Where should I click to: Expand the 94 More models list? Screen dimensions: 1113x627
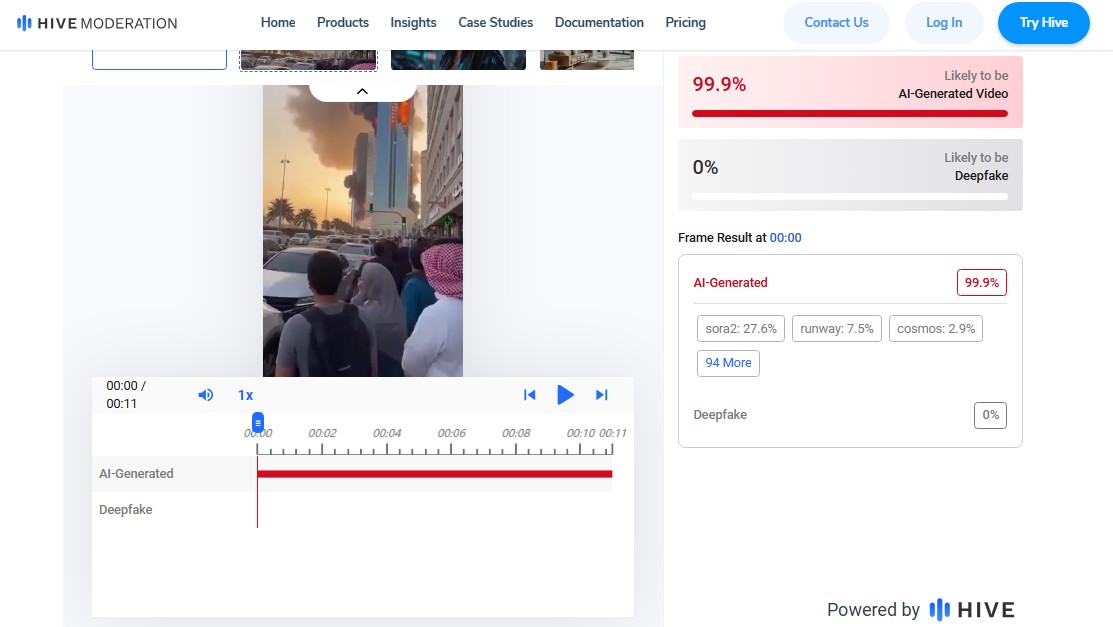coord(728,363)
